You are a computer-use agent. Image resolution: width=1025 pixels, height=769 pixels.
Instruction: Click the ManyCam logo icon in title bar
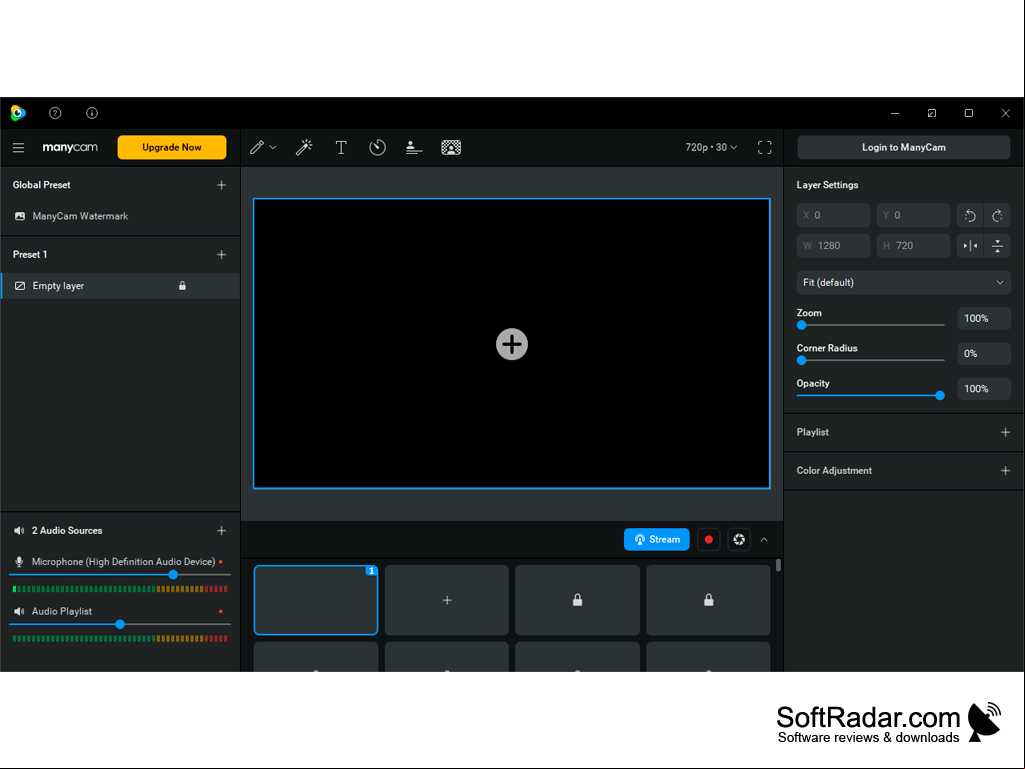[18, 113]
